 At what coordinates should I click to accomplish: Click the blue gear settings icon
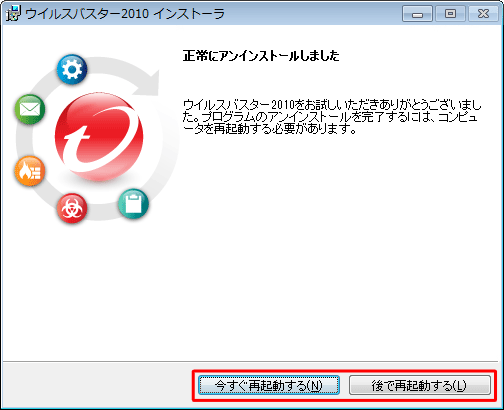pos(72,69)
